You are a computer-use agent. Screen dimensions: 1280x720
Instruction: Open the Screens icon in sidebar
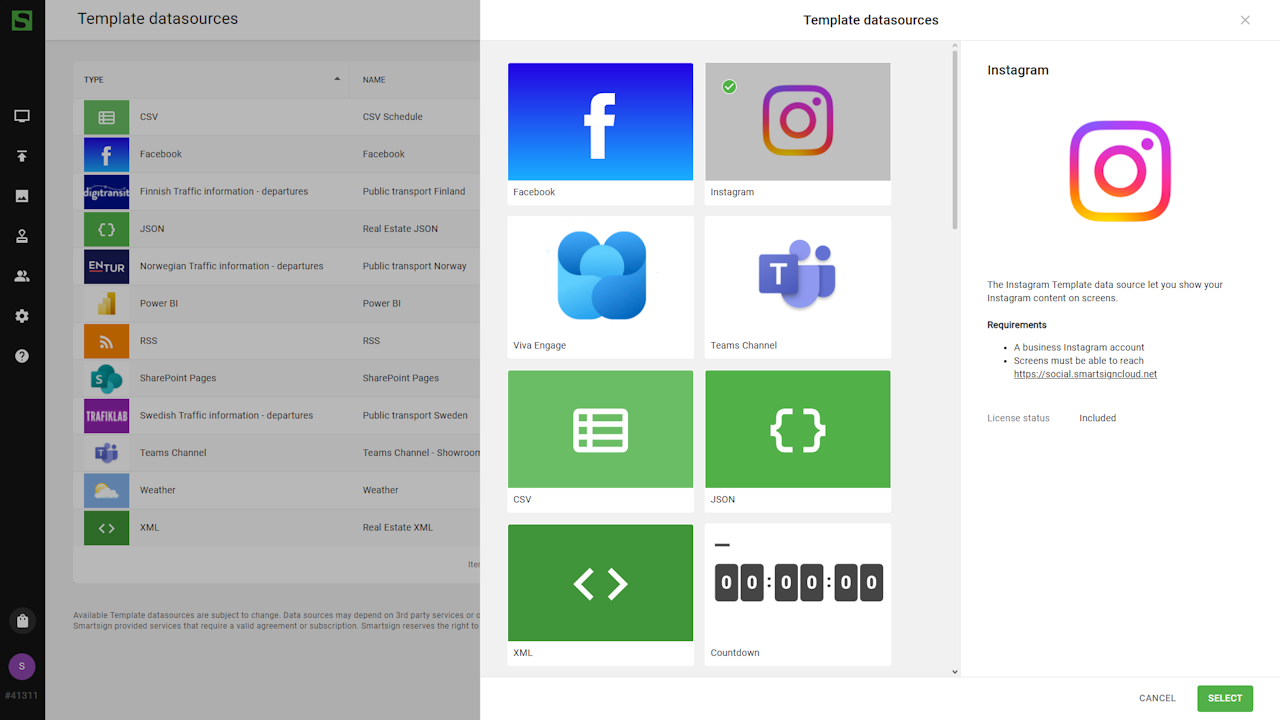point(22,116)
